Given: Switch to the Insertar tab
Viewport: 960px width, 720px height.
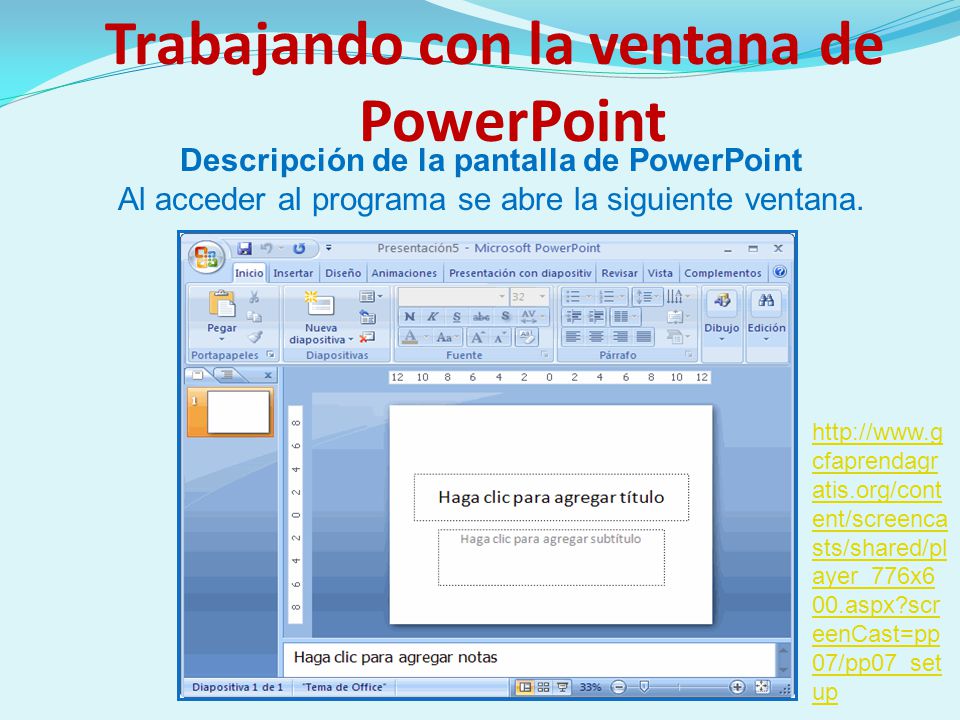Looking at the screenshot, I should click(293, 273).
